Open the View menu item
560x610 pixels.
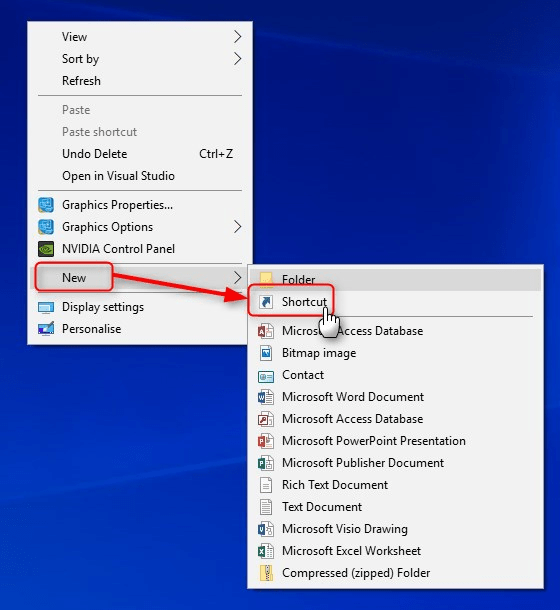[x=140, y=37]
